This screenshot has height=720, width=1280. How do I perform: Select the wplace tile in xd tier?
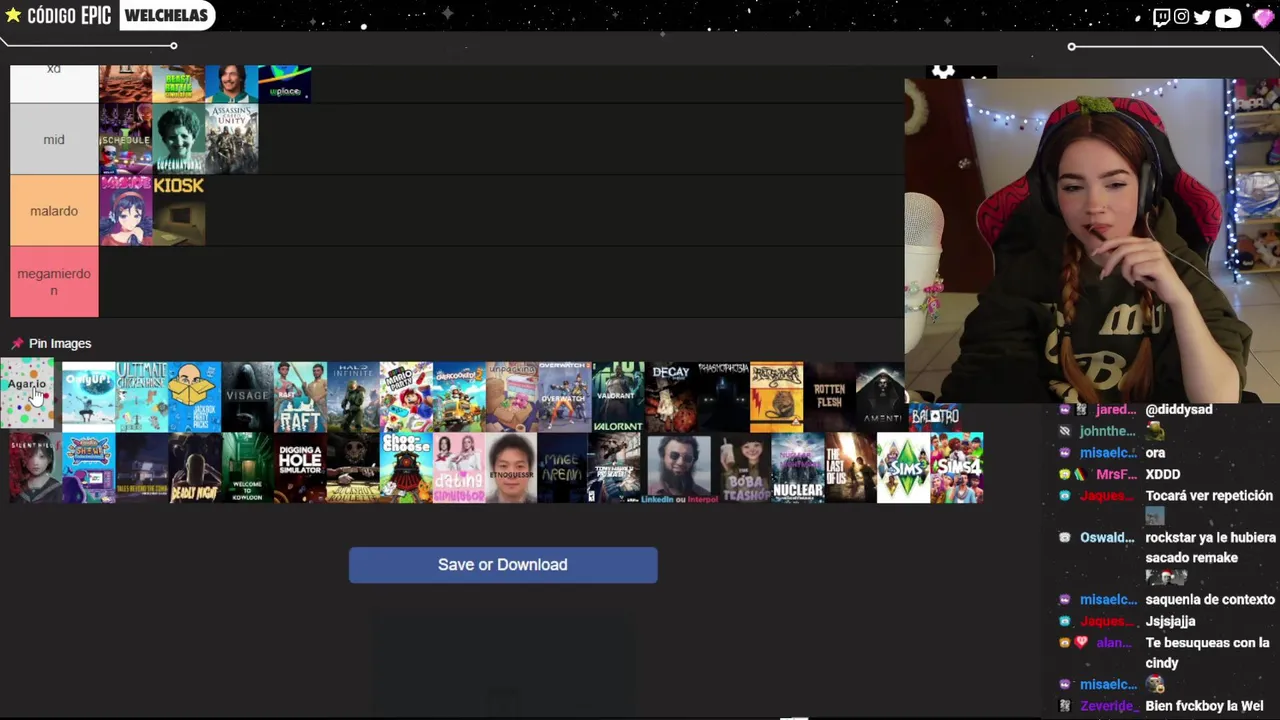(285, 84)
